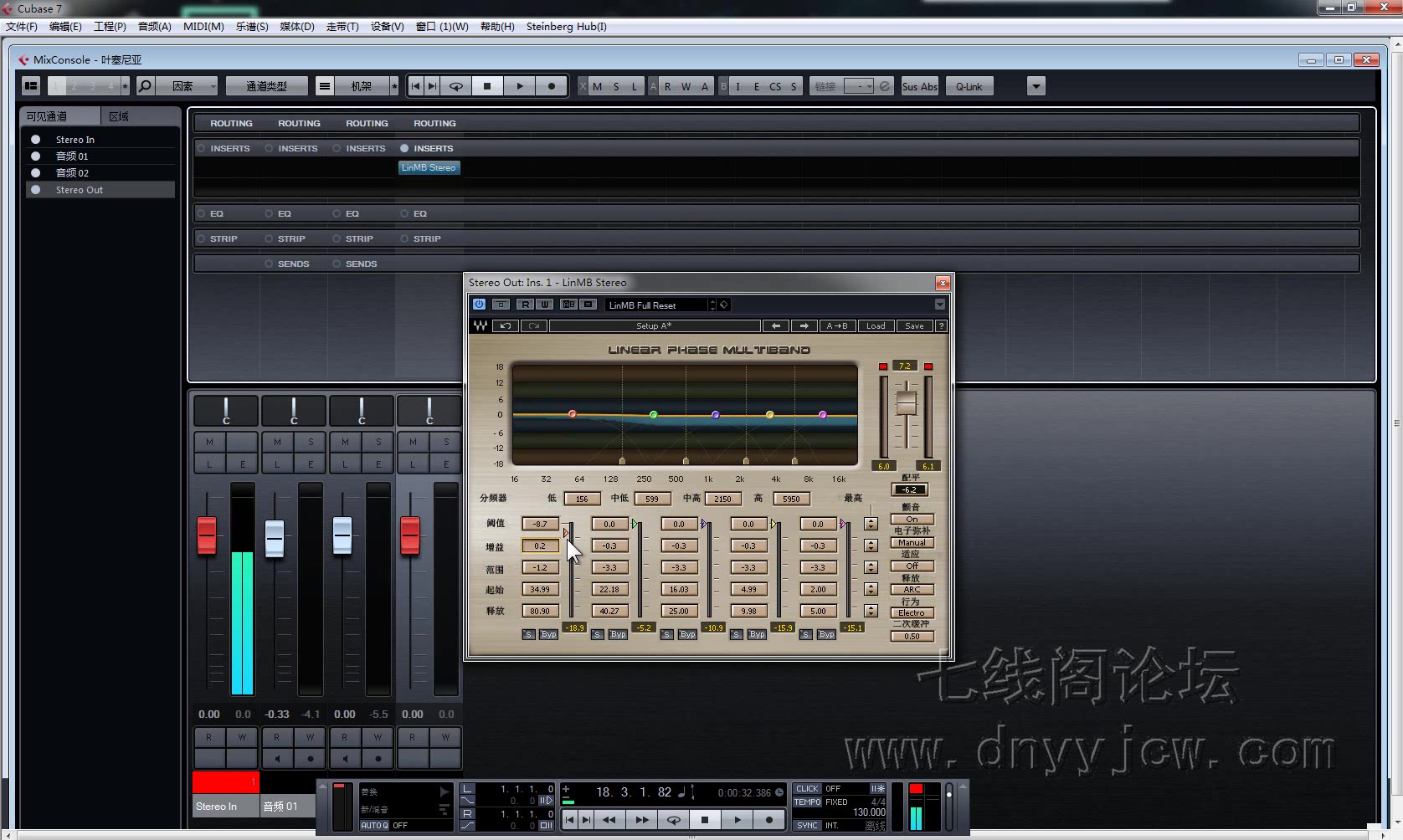The image size is (1403, 840).
Task: Click the A→B copy button
Action: click(837, 325)
